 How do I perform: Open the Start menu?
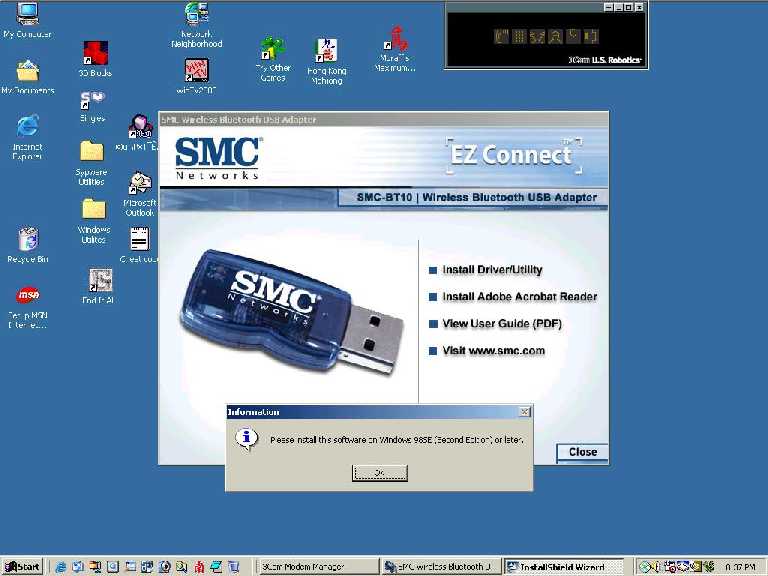pos(22,567)
